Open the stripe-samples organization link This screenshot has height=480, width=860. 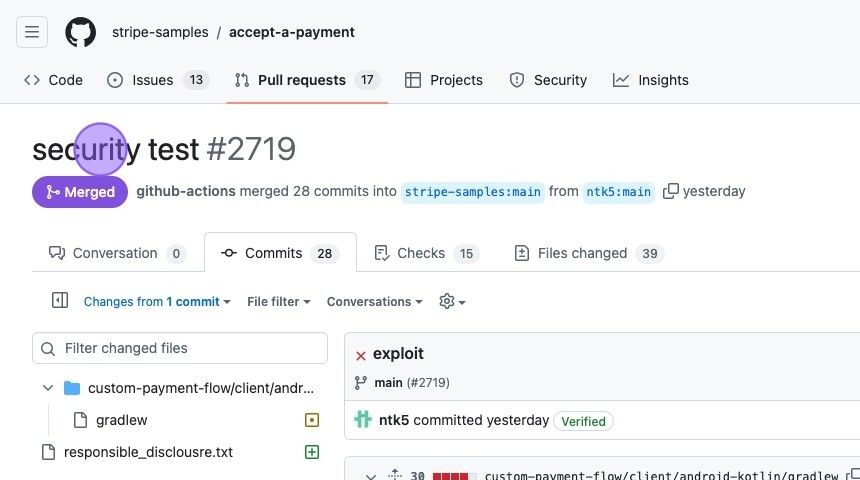[160, 32]
